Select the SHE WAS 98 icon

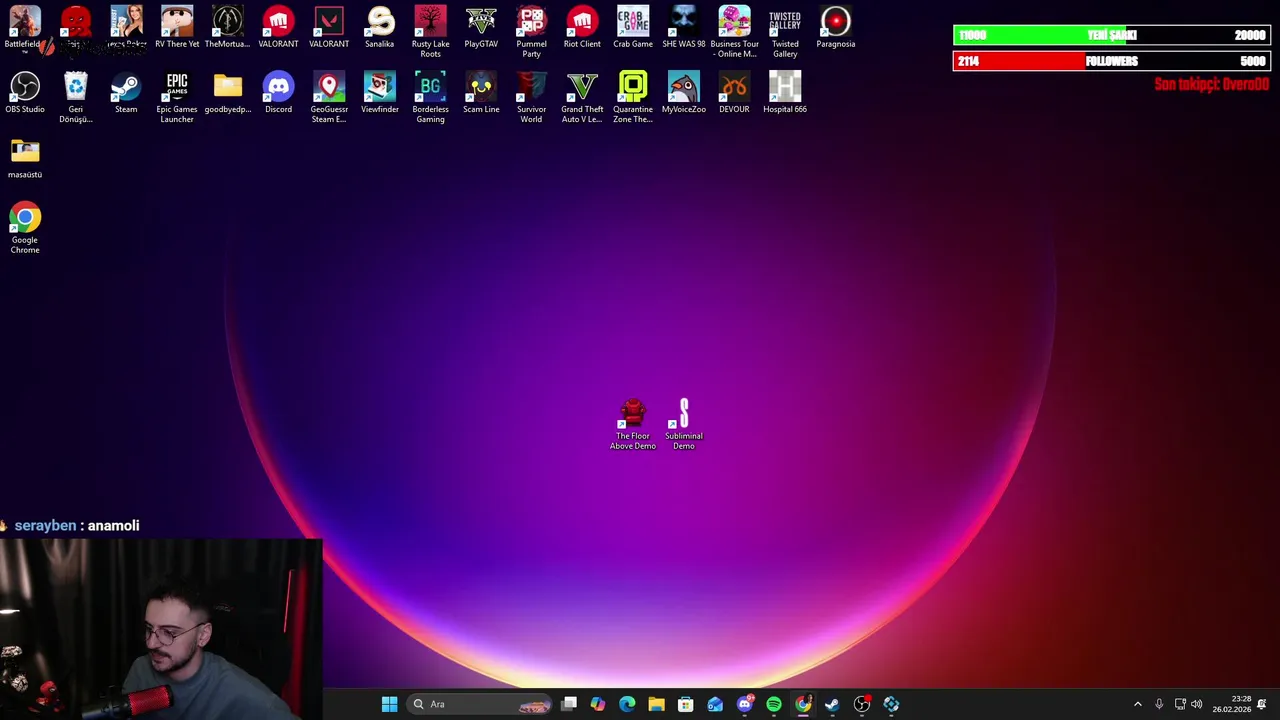684,28
